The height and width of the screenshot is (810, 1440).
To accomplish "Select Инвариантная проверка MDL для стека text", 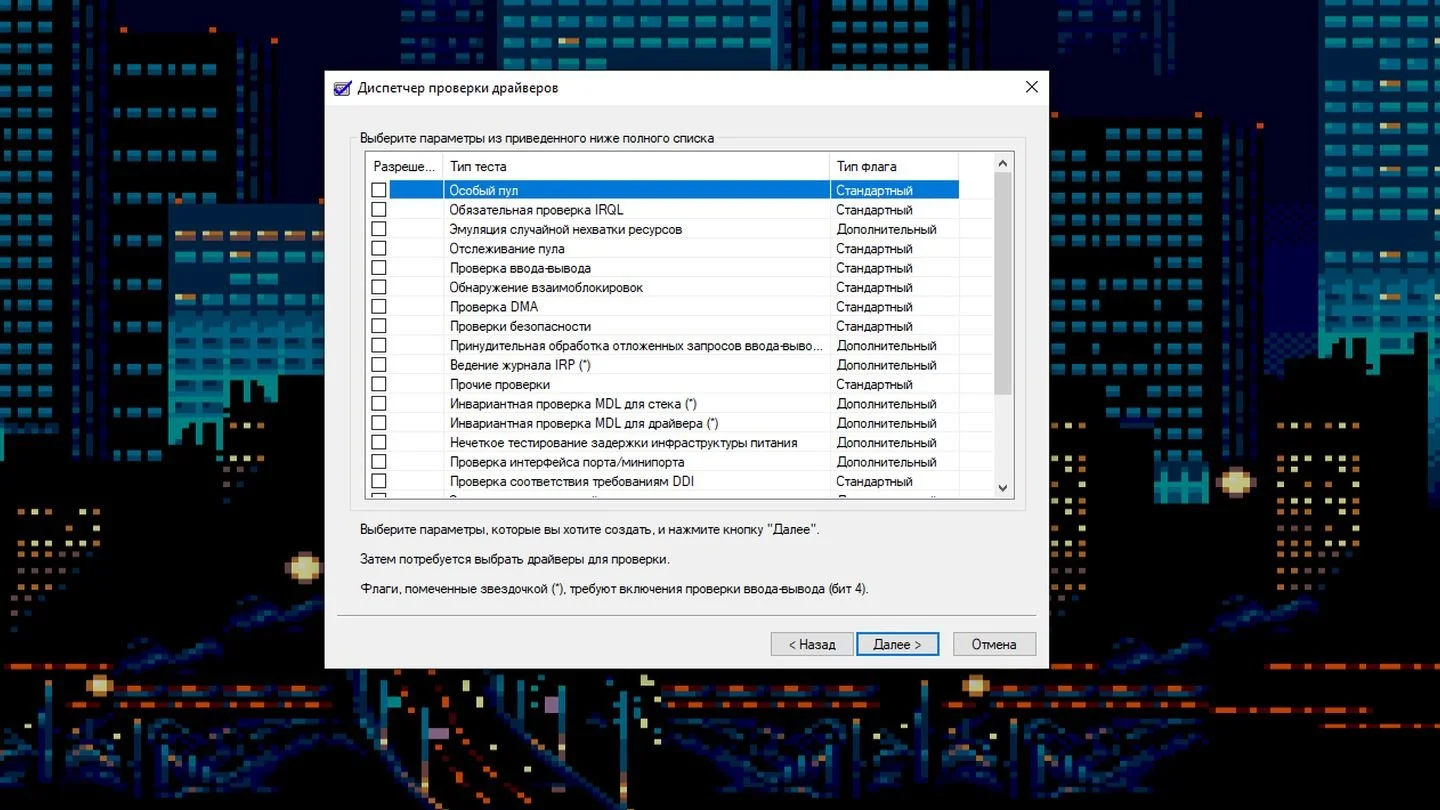I will tap(573, 404).
